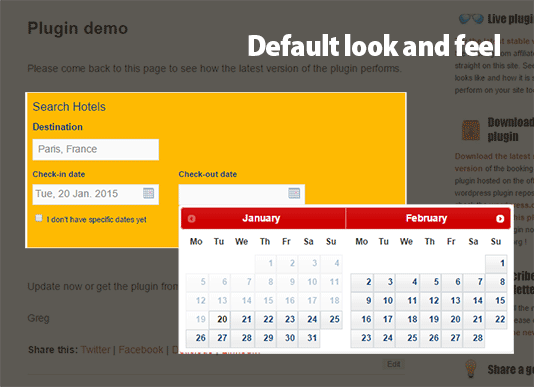
Task: Open the check-out date calendar icon
Action: click(x=294, y=193)
